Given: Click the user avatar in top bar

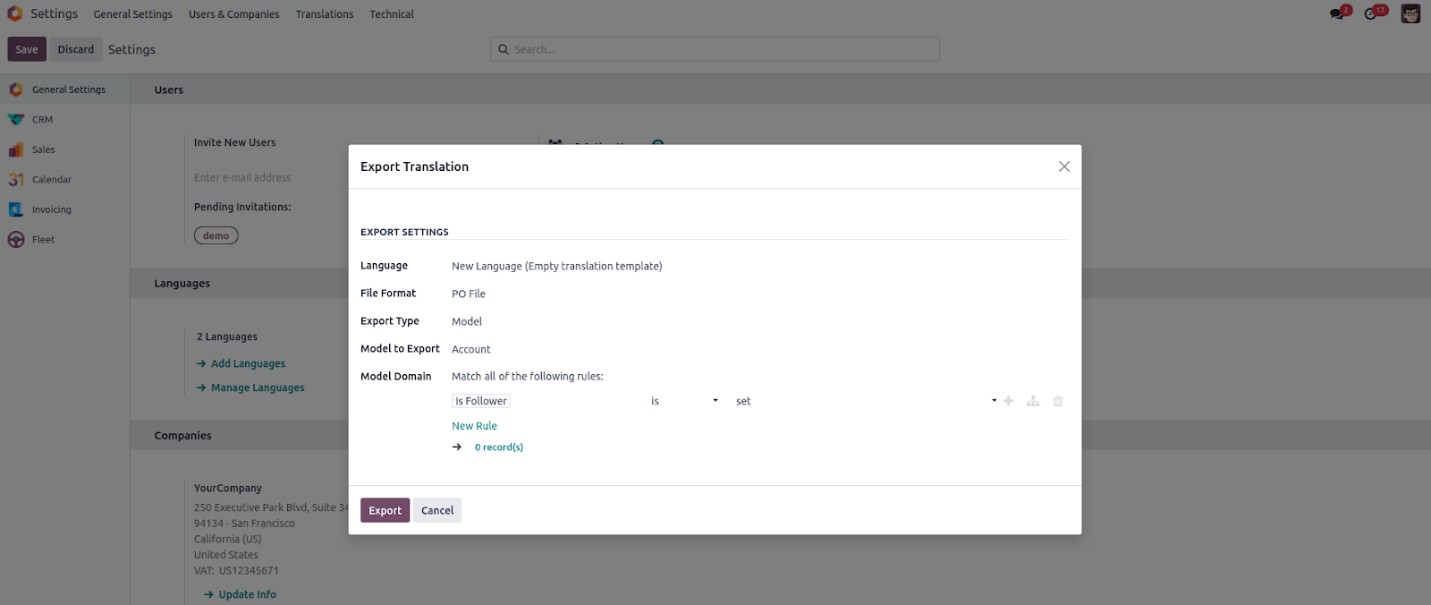Looking at the screenshot, I should point(1410,14).
